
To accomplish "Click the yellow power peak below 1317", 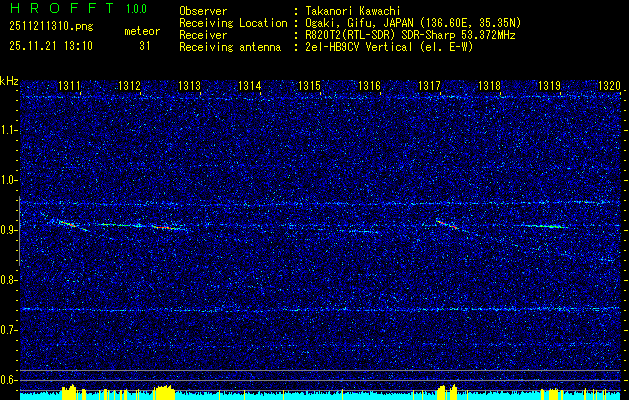I will (447, 392).
